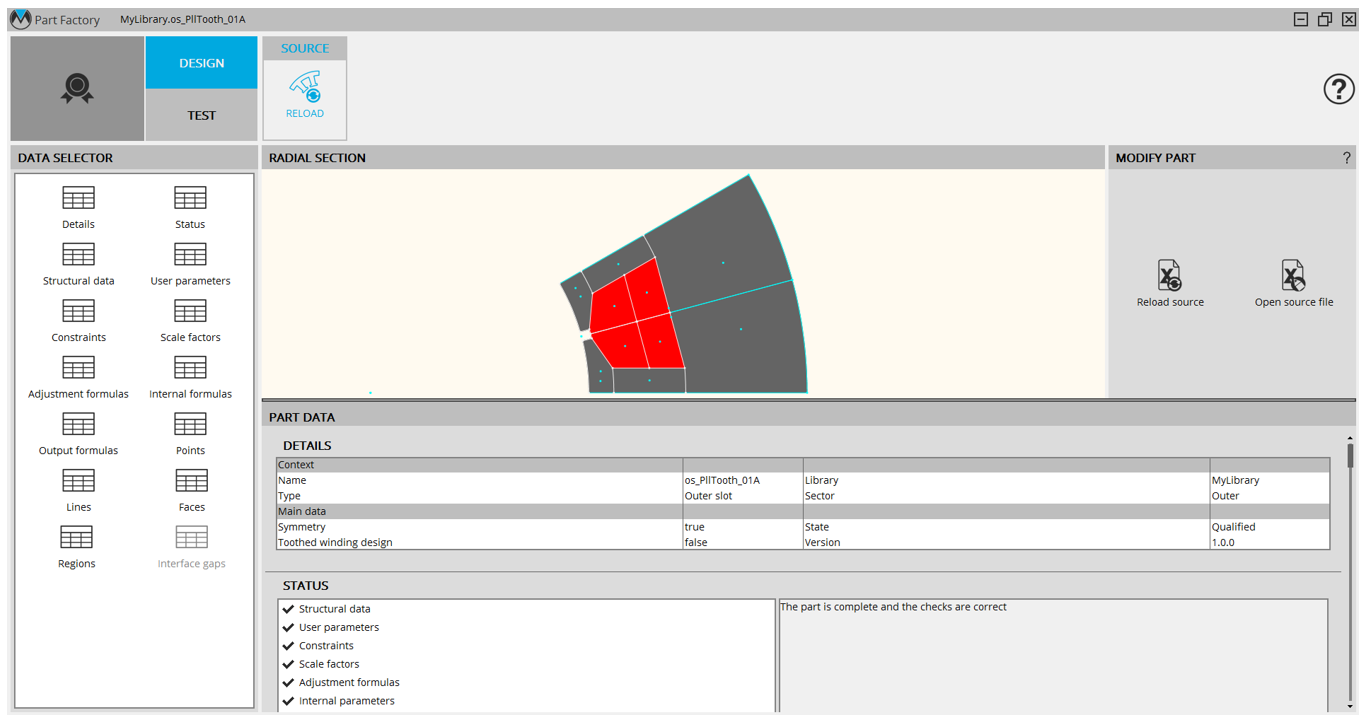Switch to the DESIGN tab
The width and height of the screenshot is (1365, 720).
pos(201,63)
